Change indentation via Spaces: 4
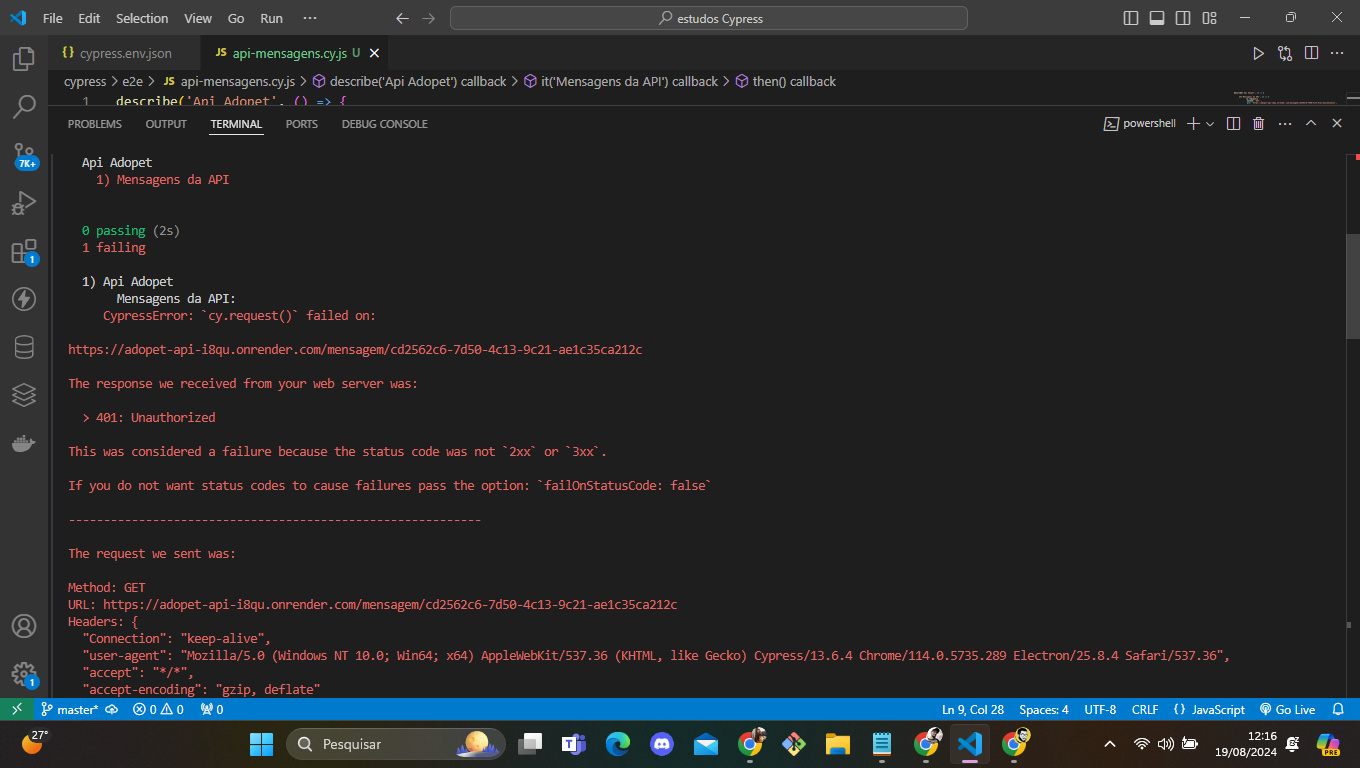This screenshot has height=768, width=1360. (1044, 709)
